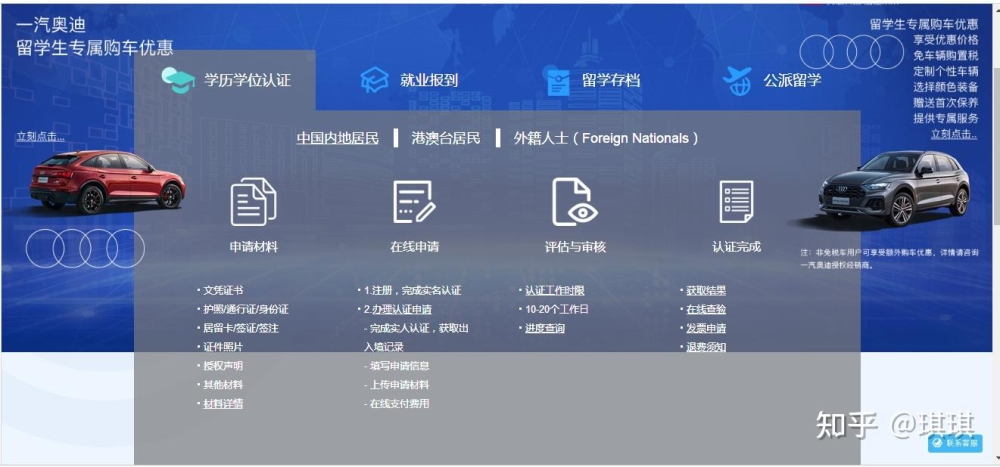
Task: Click the 其他材料 list item
Action: (223, 385)
